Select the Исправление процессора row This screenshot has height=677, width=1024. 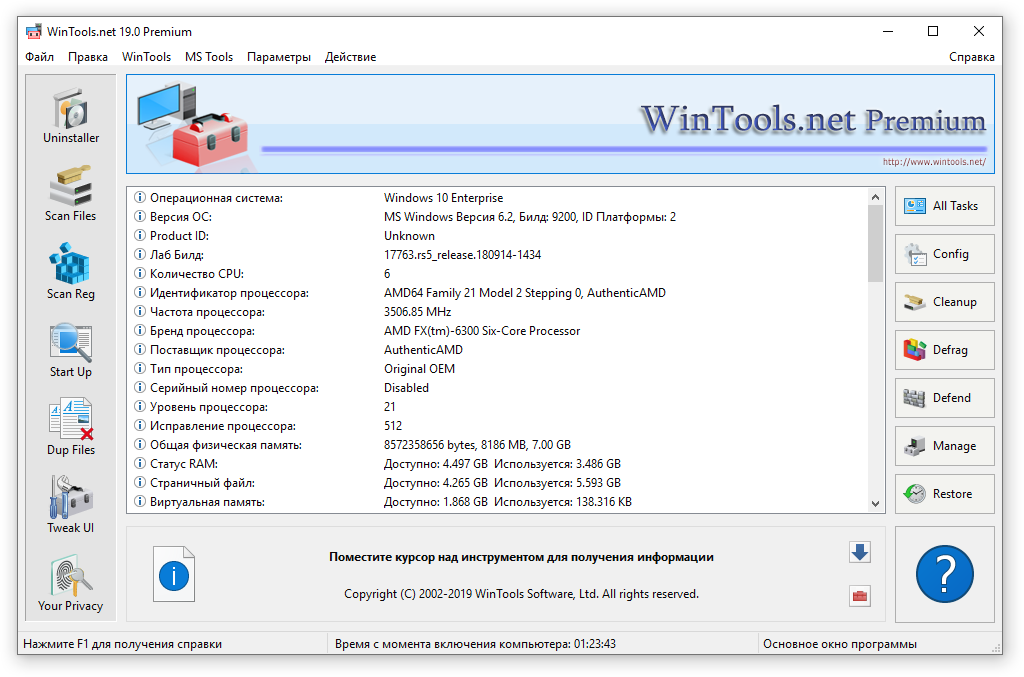click(499, 426)
